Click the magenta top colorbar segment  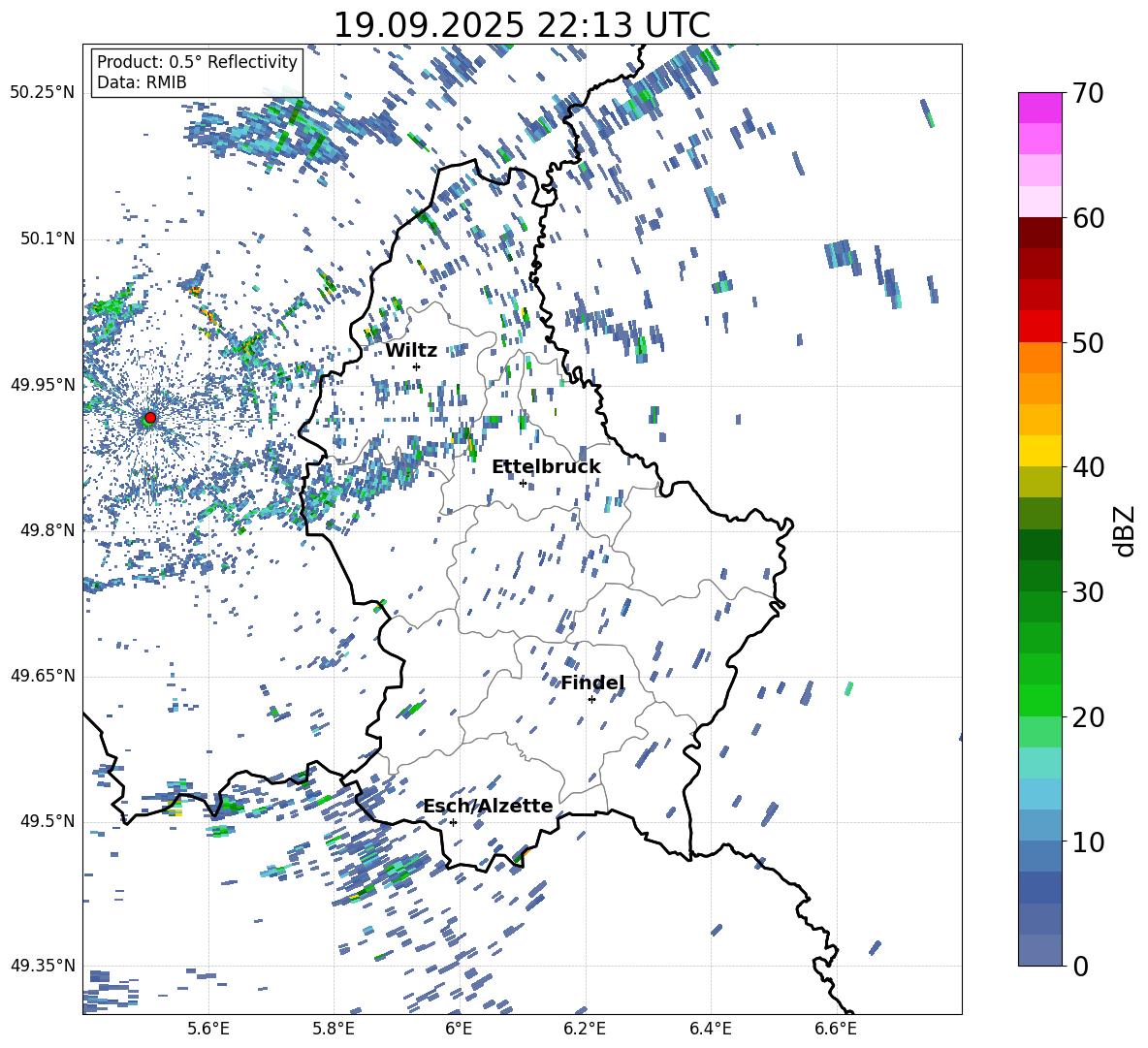tap(1040, 108)
